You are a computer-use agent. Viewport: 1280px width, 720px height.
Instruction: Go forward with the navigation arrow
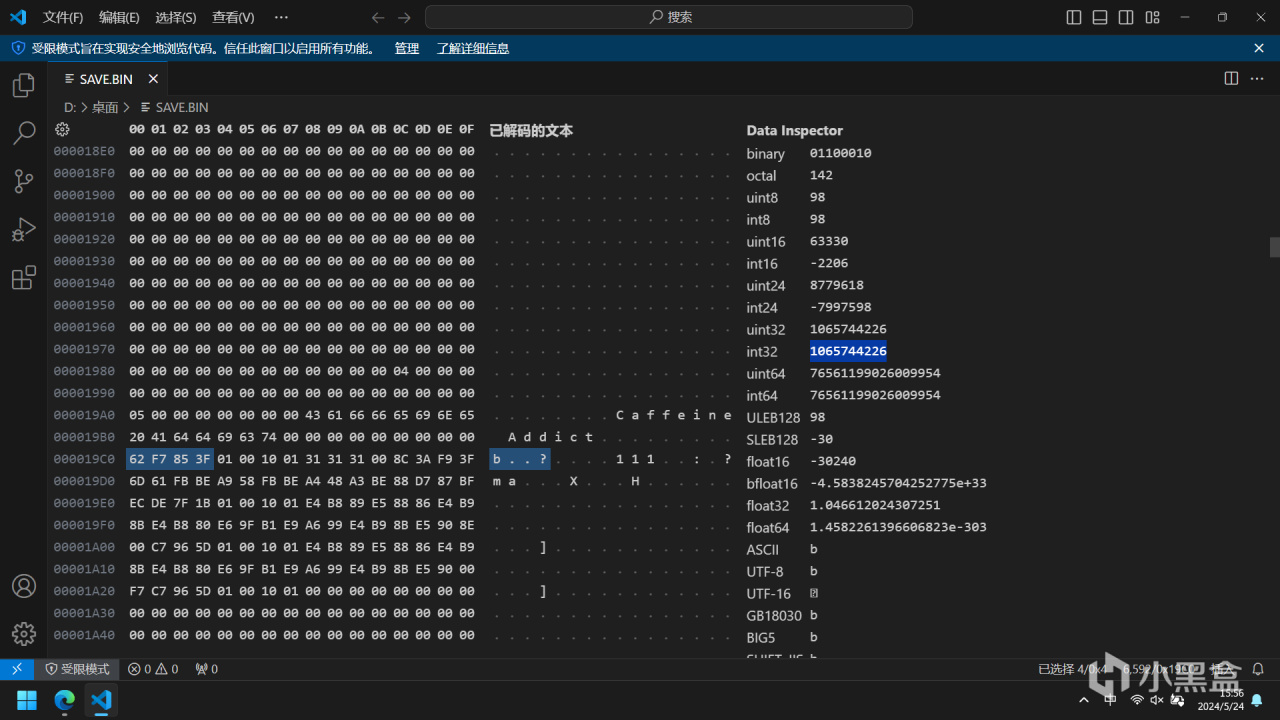[404, 17]
